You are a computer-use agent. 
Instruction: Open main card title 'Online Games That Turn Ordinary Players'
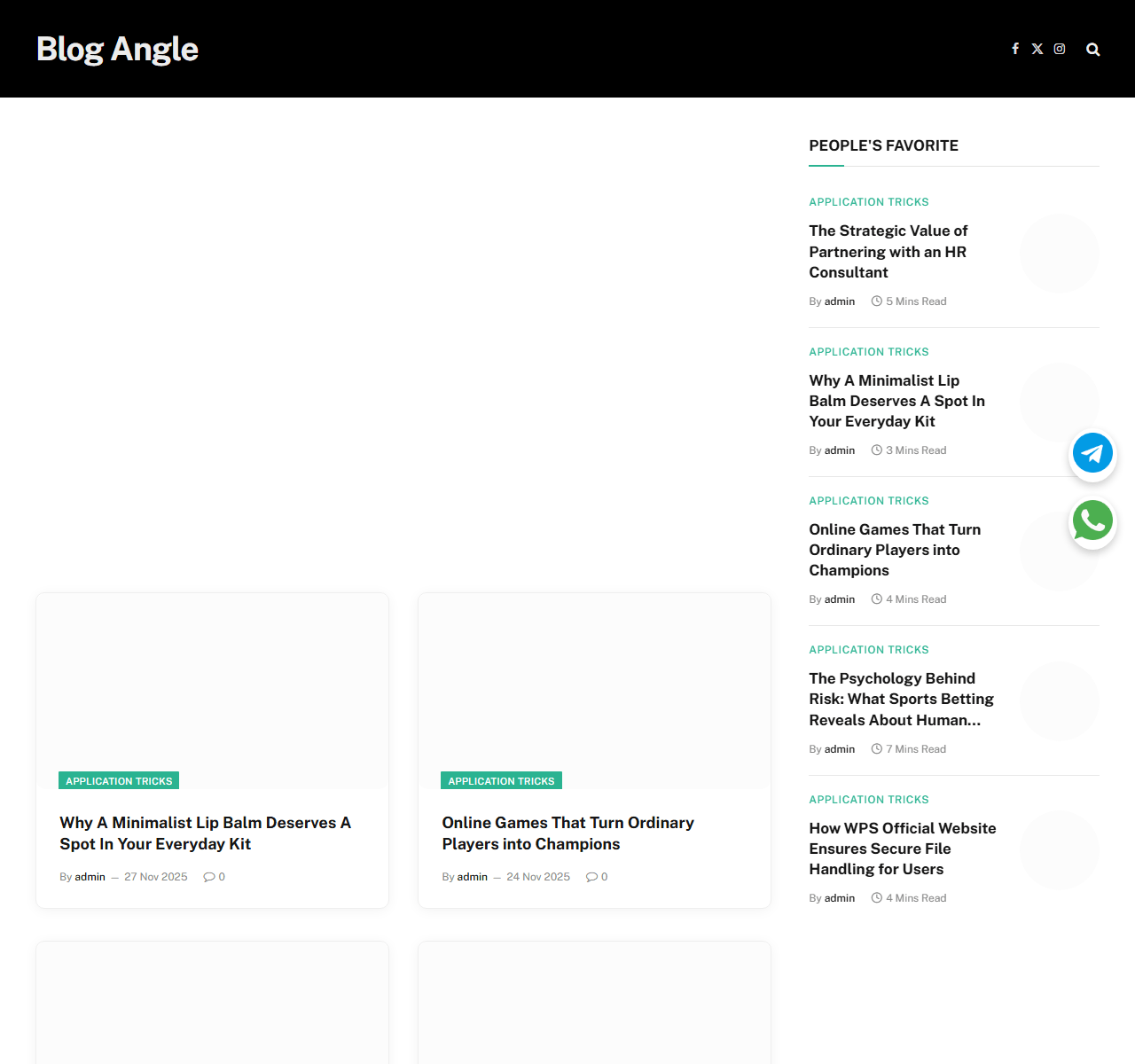tap(567, 833)
